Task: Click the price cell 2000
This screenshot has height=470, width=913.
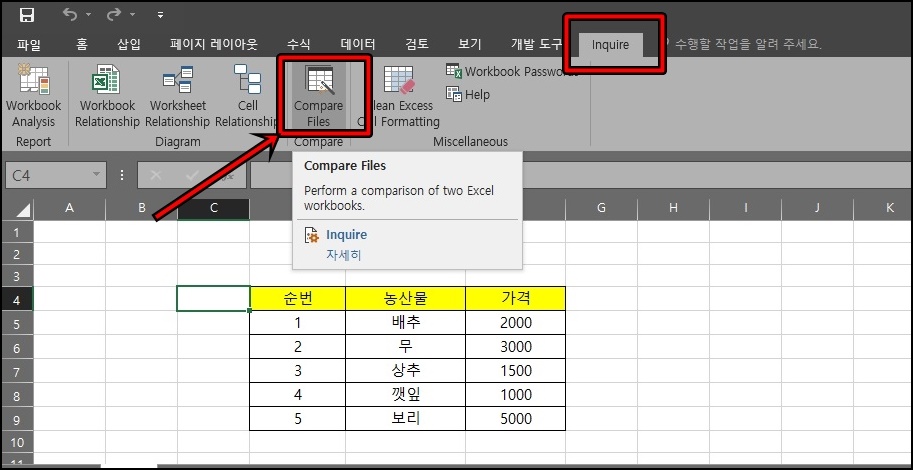Action: pos(515,323)
